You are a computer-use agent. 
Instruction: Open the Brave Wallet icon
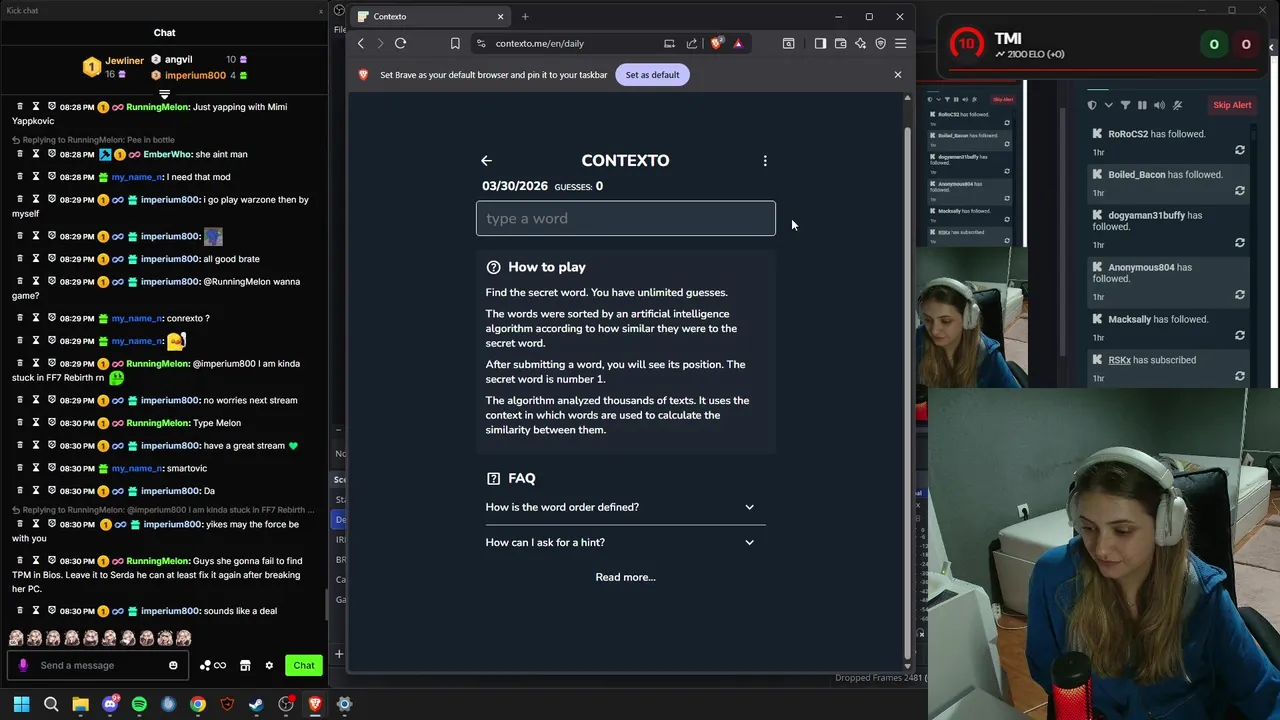pos(840,43)
